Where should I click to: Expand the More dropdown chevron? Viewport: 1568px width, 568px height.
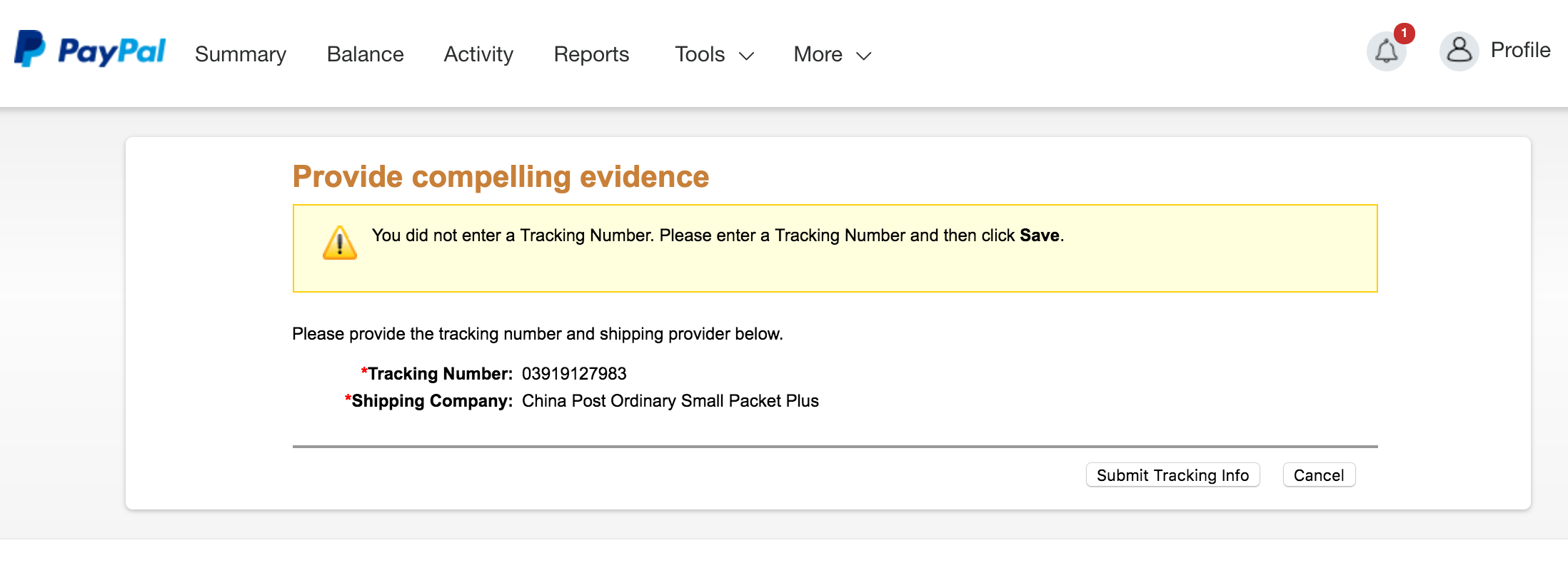point(863,56)
